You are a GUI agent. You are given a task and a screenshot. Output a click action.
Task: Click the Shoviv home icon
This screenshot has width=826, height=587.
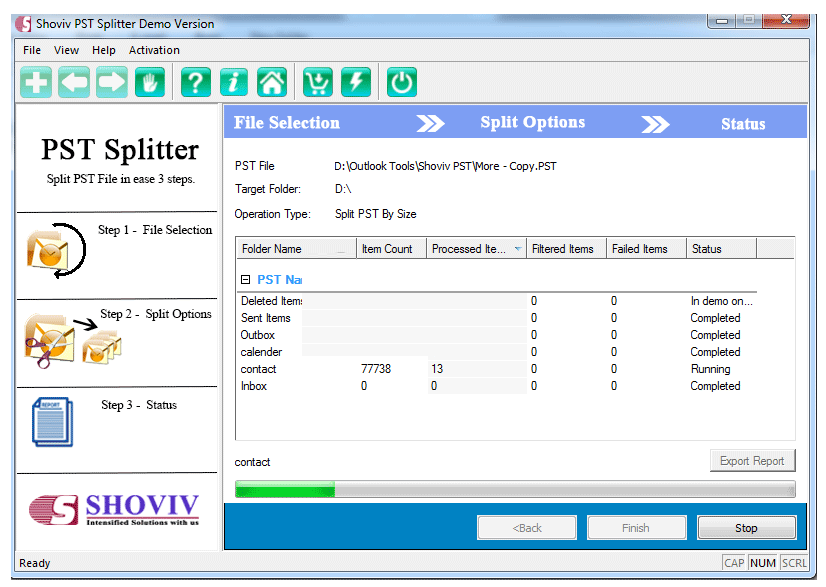(x=271, y=82)
